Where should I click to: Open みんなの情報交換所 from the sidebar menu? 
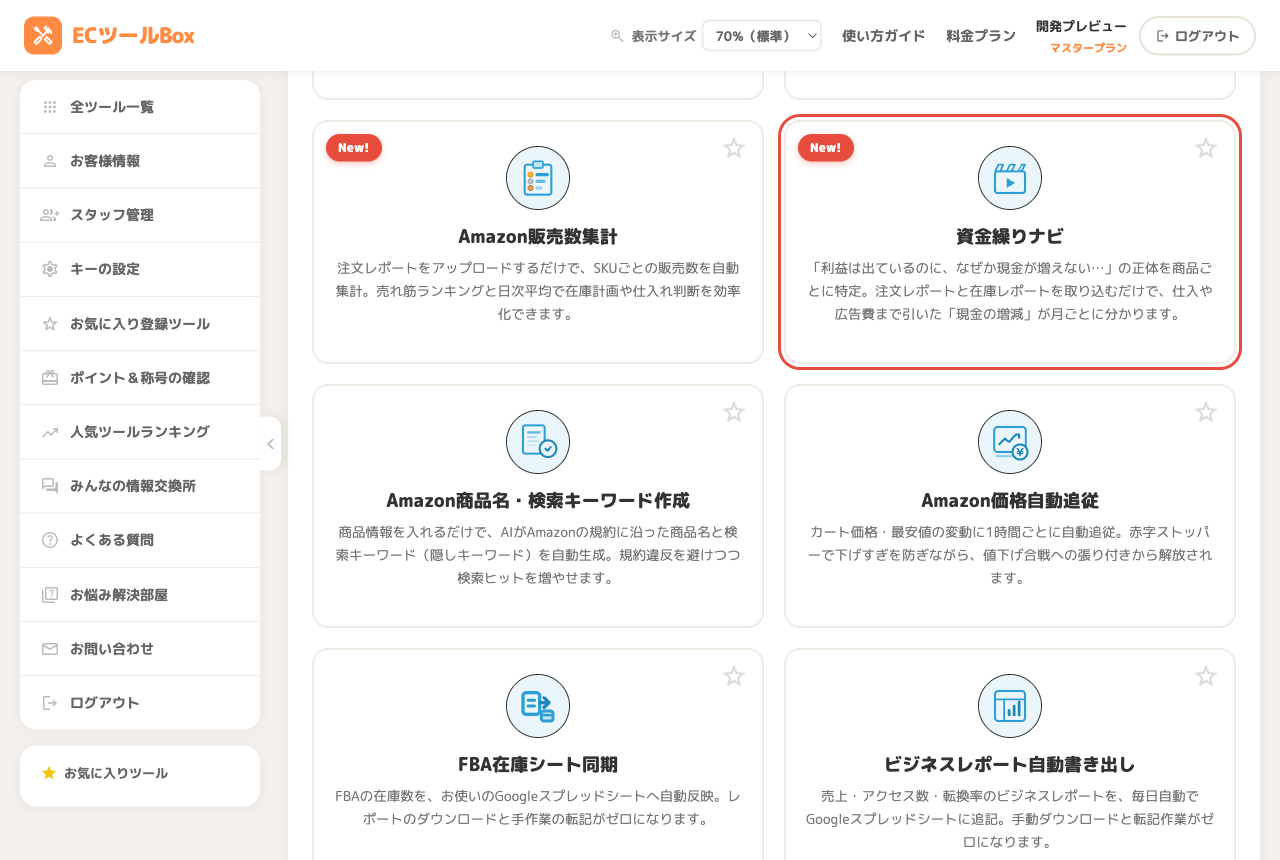coord(140,486)
